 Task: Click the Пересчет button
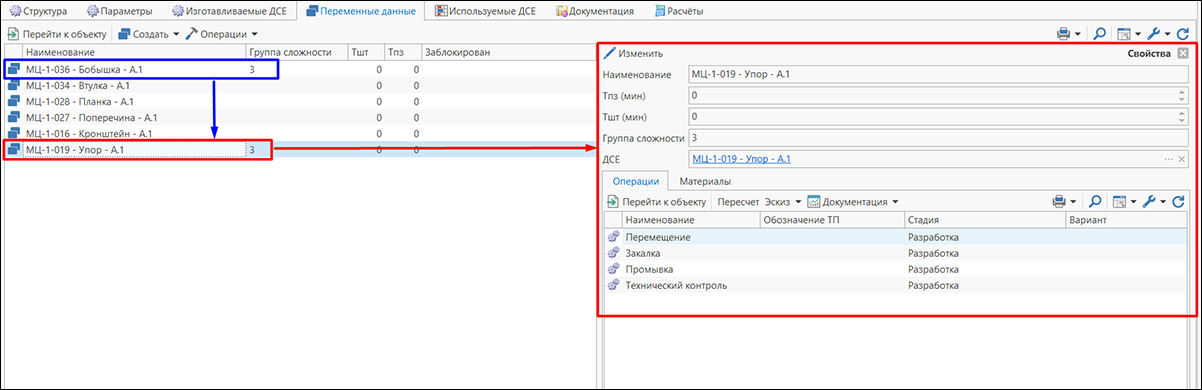[739, 201]
